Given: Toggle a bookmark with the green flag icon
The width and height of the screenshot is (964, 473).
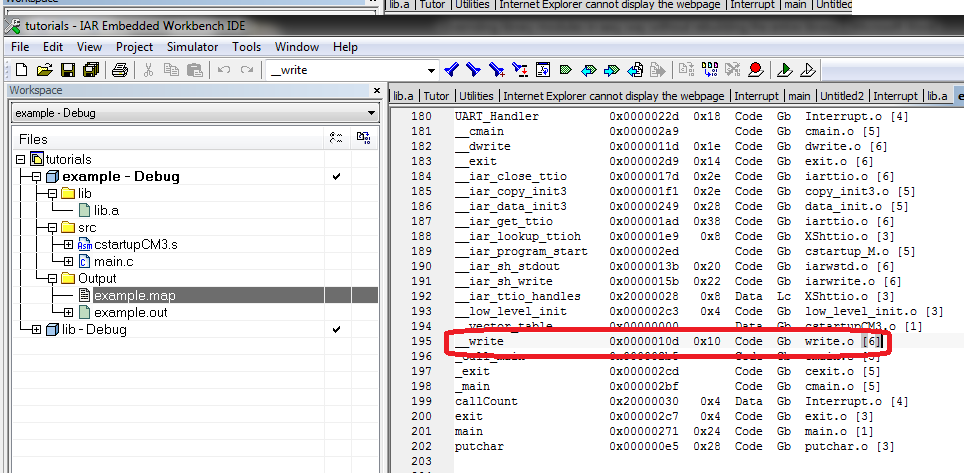Looking at the screenshot, I should click(x=566, y=70).
